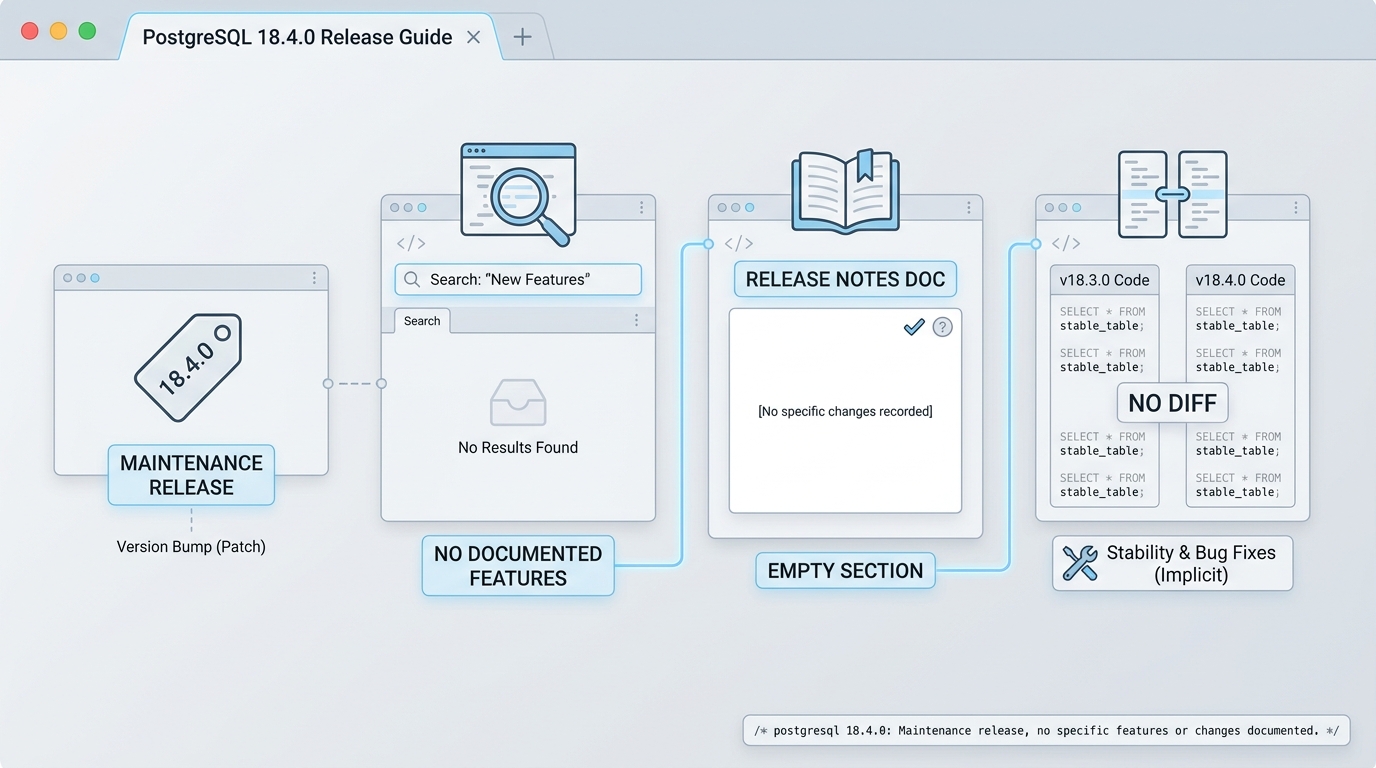Close the PostgreSQL 18.4.0 Release Guide tab
The image size is (1376, 768).
tap(474, 37)
